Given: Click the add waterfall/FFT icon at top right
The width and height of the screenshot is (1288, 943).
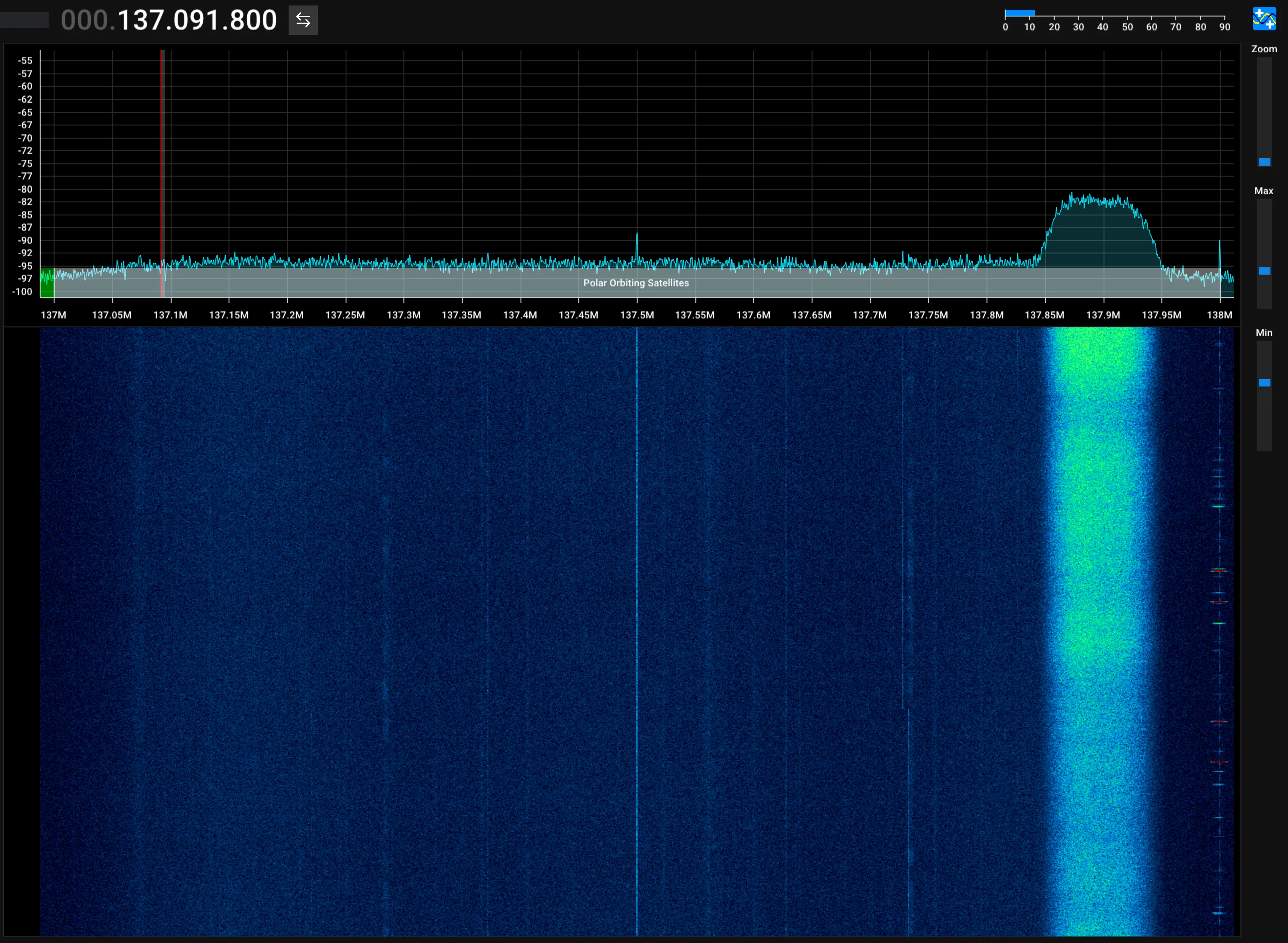Looking at the screenshot, I should [x=1264, y=18].
